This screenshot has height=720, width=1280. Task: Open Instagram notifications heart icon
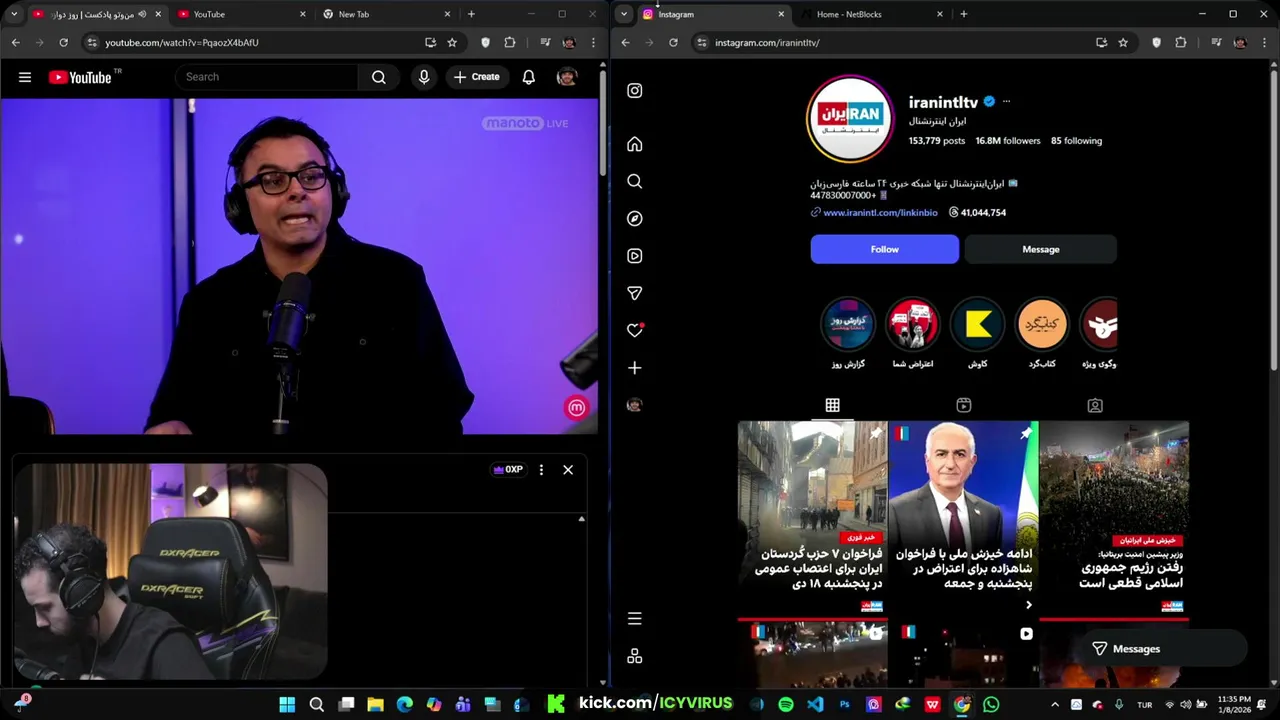click(x=634, y=330)
